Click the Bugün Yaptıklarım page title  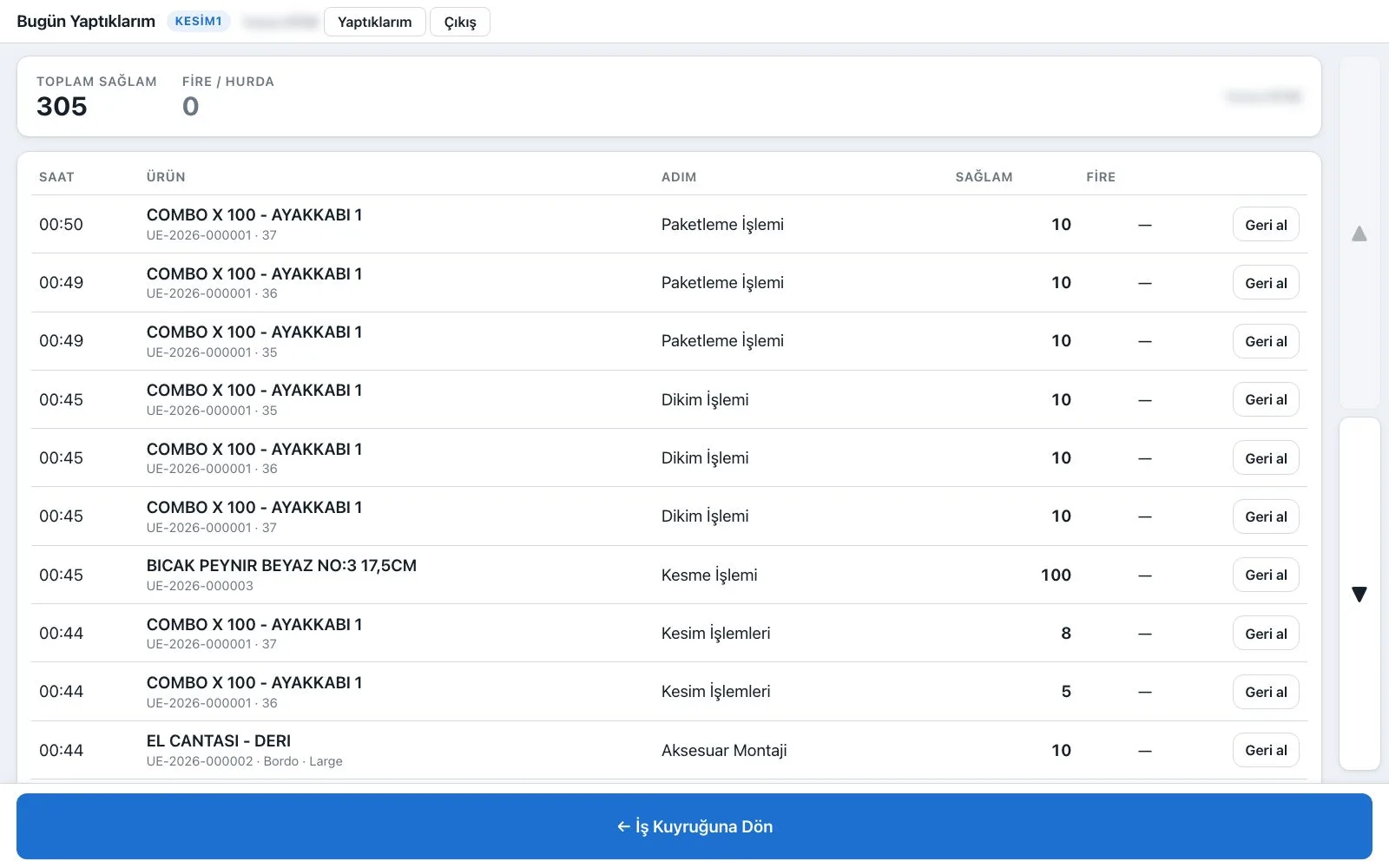86,21
